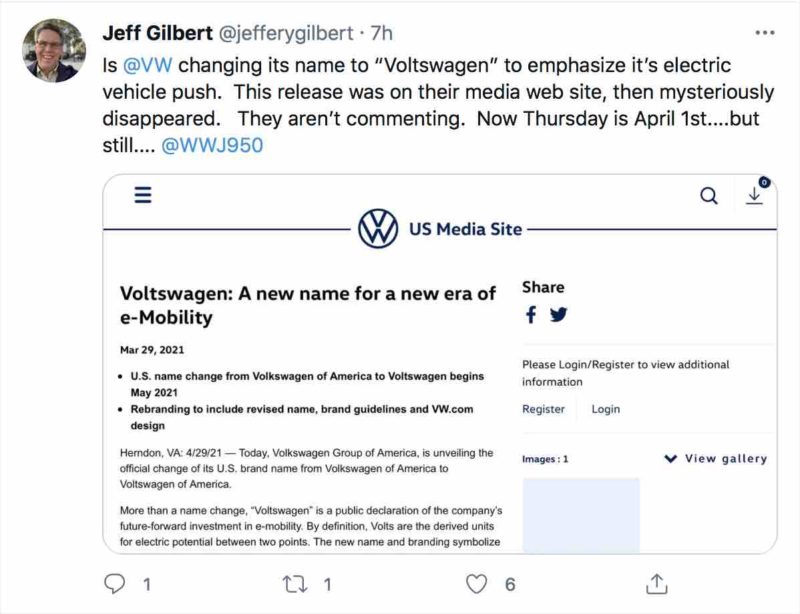Click the reply speech bubble icon
The height and width of the screenshot is (614, 800).
pyautogui.click(x=116, y=583)
